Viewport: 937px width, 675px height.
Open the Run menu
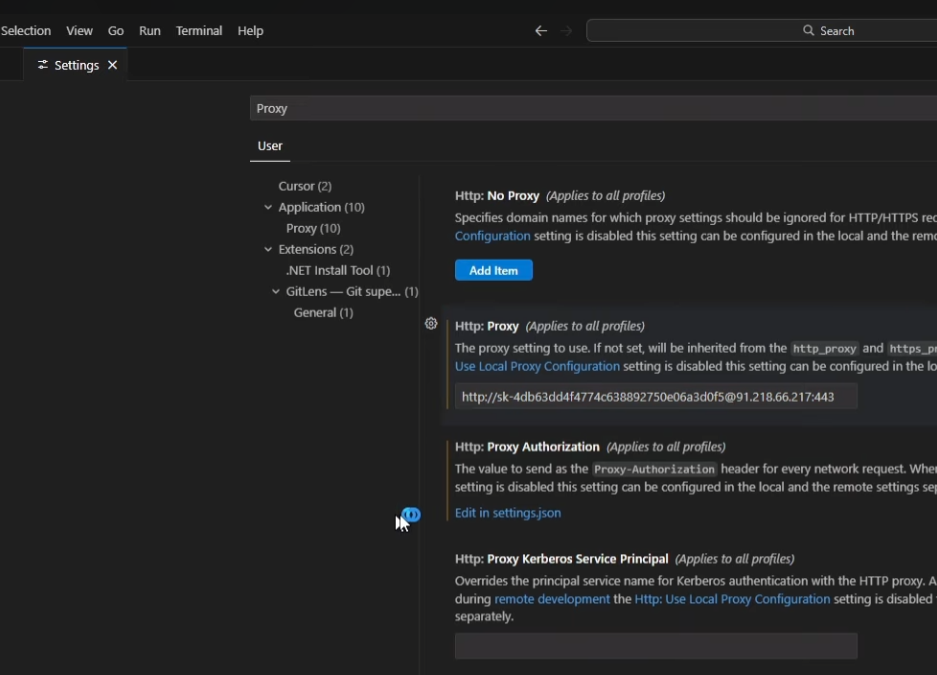150,31
